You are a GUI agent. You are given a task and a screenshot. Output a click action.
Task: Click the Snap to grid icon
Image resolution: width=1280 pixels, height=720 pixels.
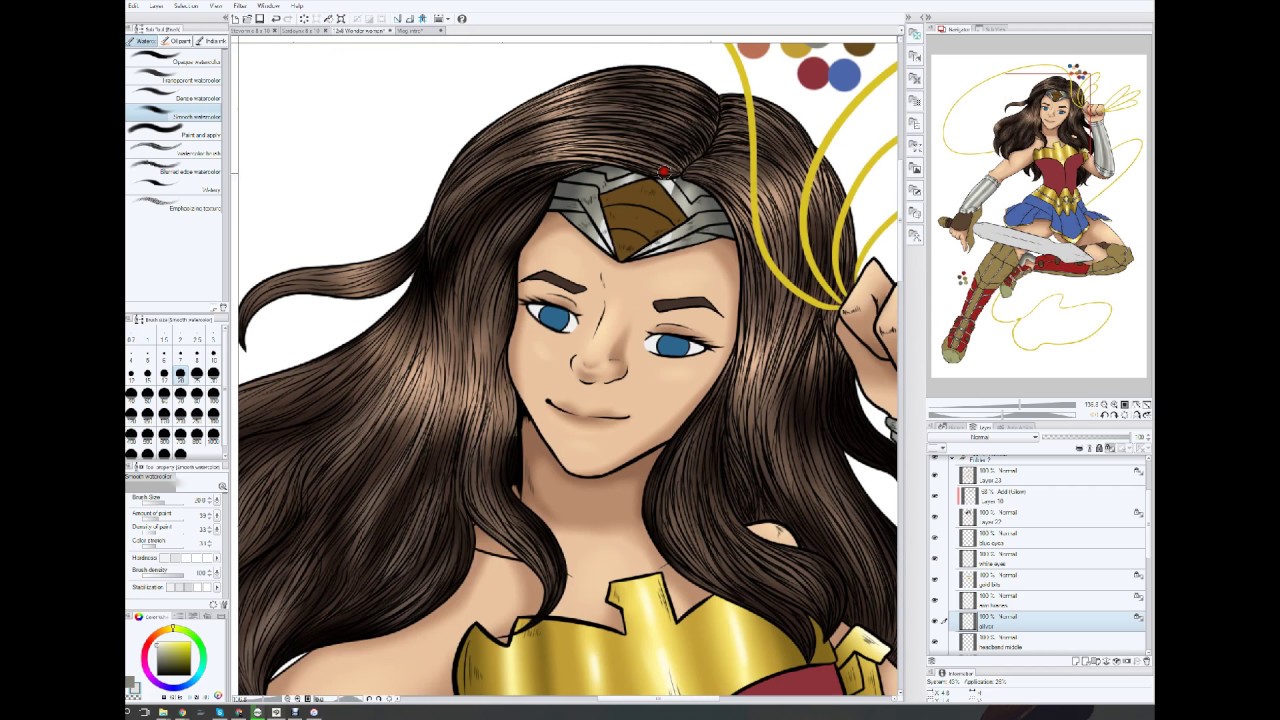423,18
